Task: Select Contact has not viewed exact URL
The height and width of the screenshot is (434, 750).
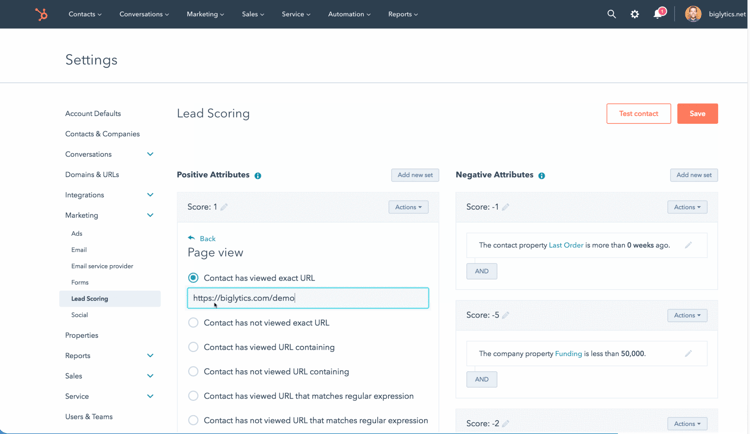Action: click(193, 323)
